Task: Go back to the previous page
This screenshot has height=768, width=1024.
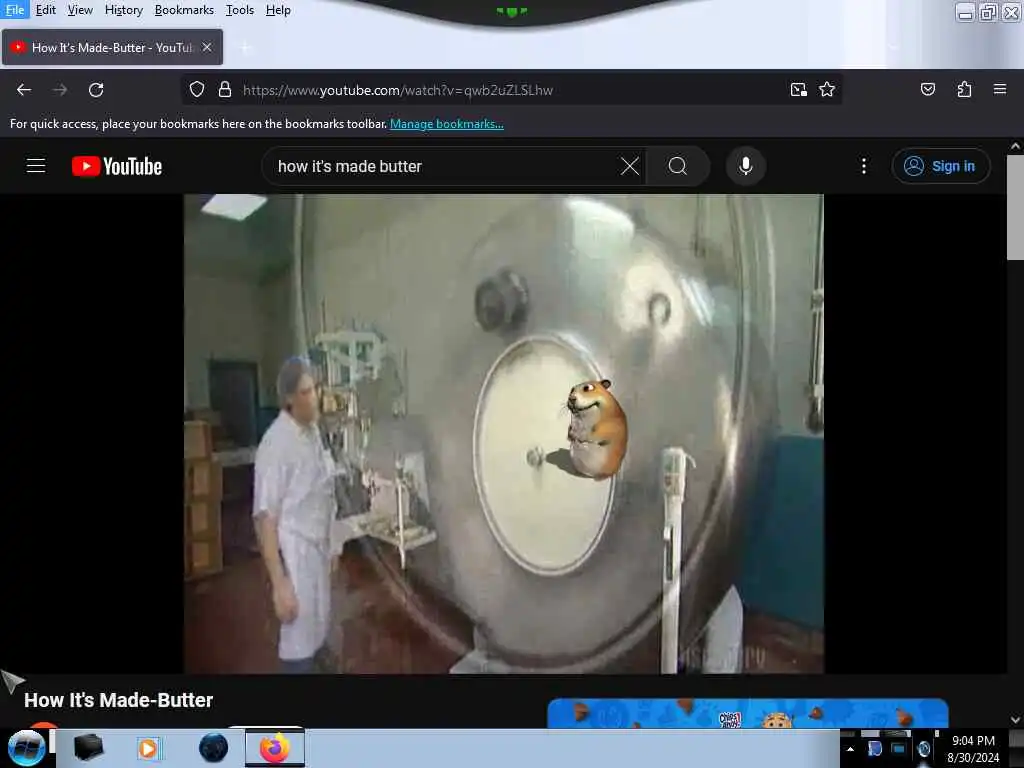Action: click(x=24, y=89)
